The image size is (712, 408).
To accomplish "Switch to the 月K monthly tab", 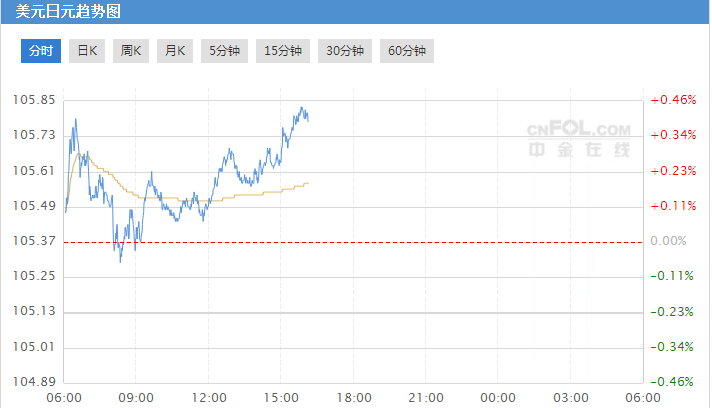I will pos(175,51).
